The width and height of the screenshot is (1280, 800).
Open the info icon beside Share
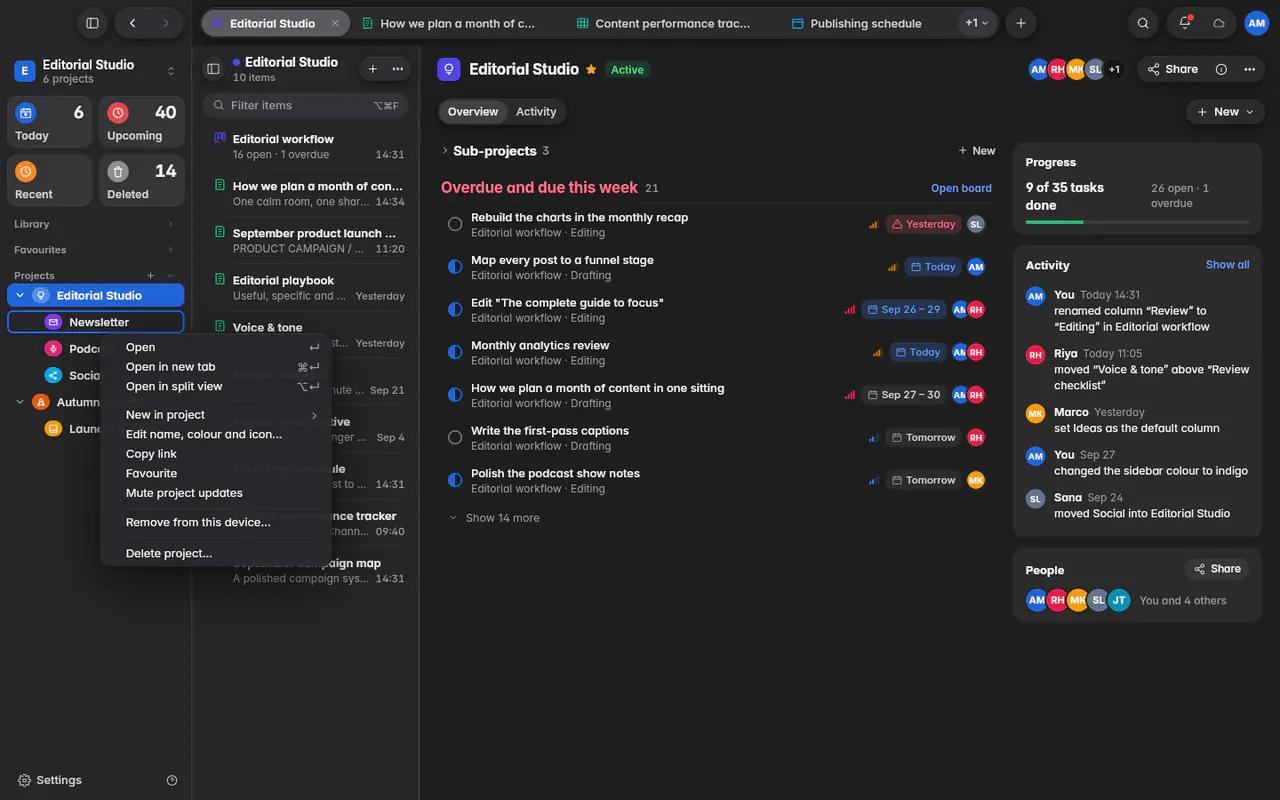pos(1221,69)
